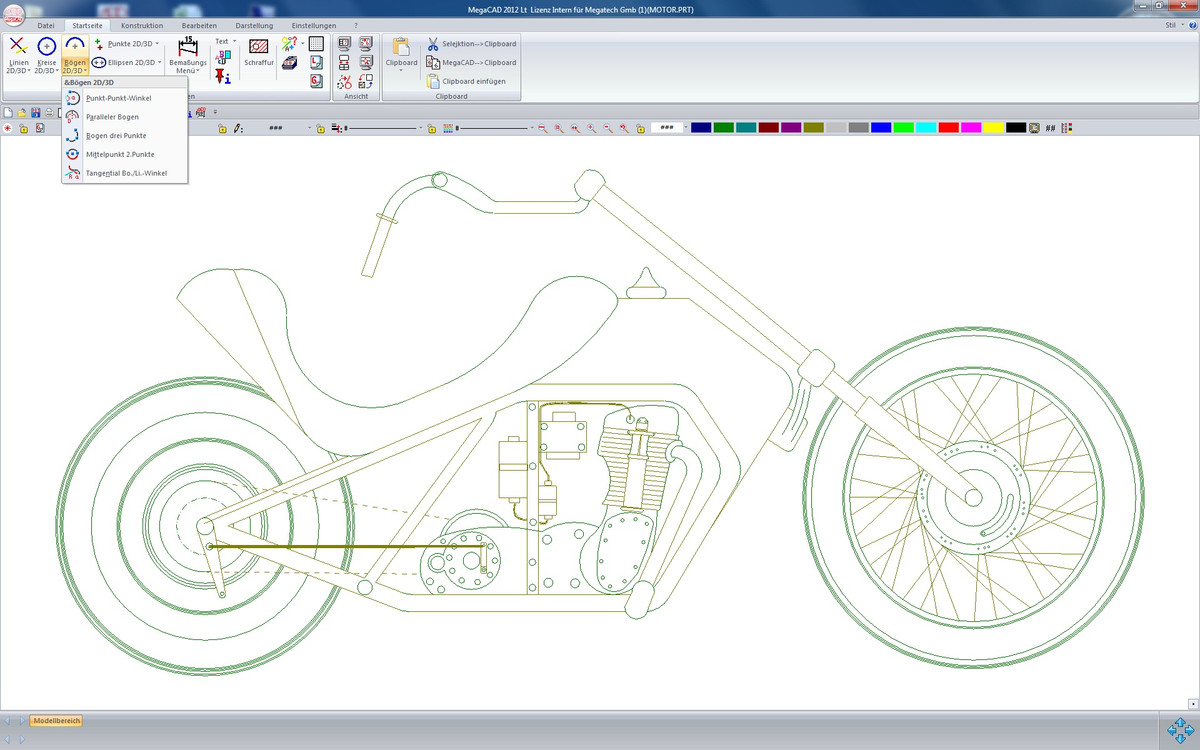Choose the yellow color swatch
Viewport: 1200px width, 750px height.
click(993, 128)
